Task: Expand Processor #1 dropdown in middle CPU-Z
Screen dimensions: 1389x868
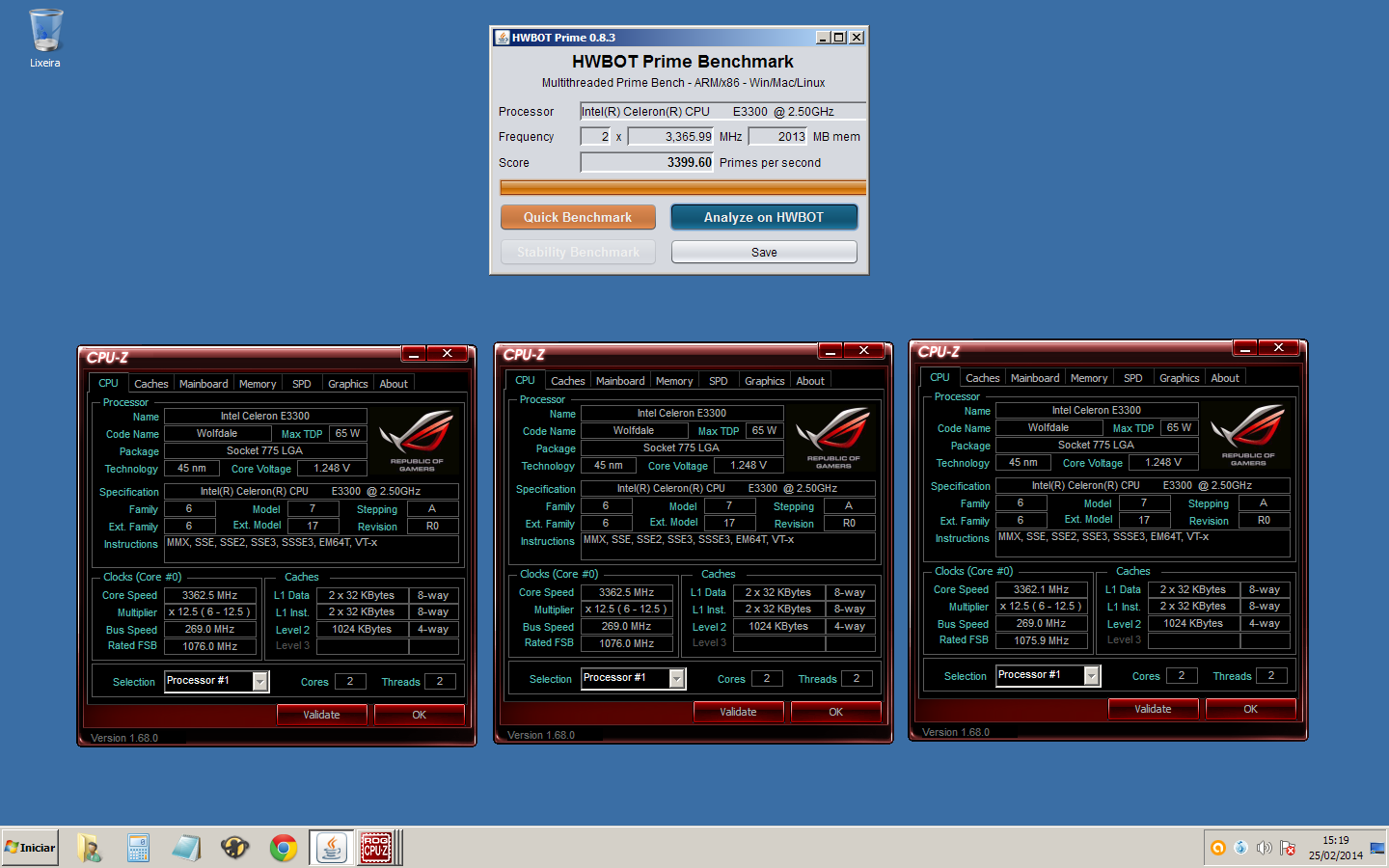Action: [x=676, y=679]
